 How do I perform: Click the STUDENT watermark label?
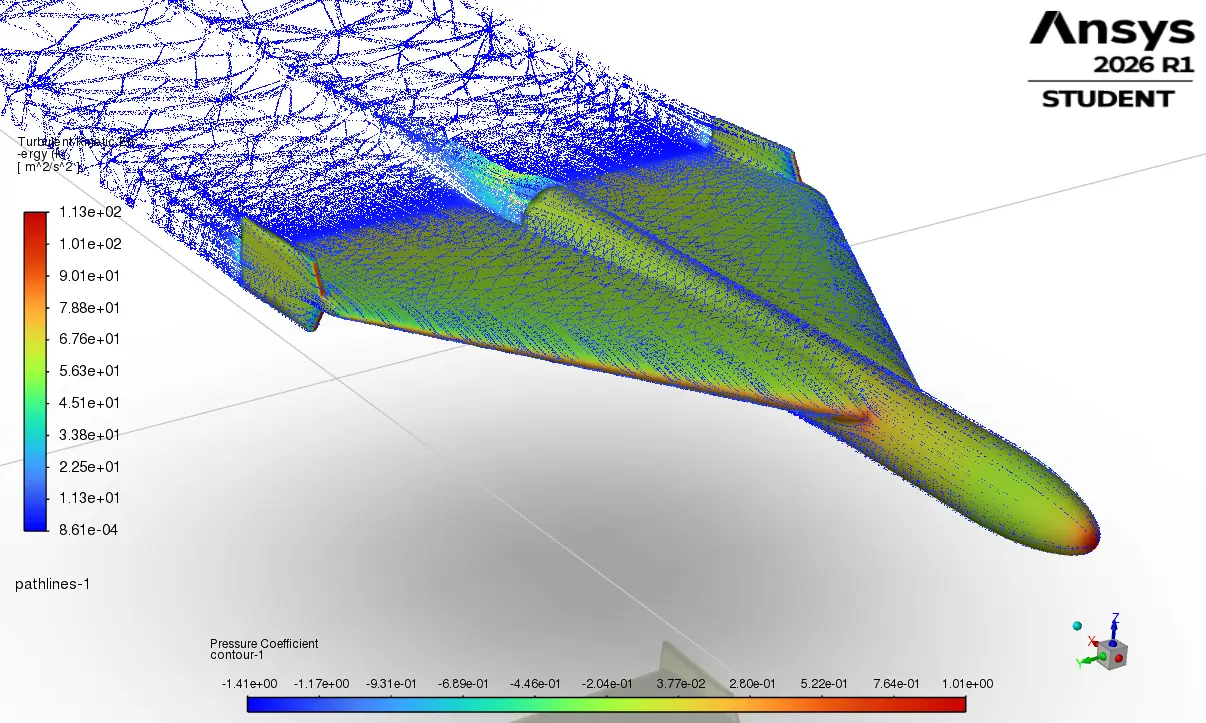tap(1108, 99)
